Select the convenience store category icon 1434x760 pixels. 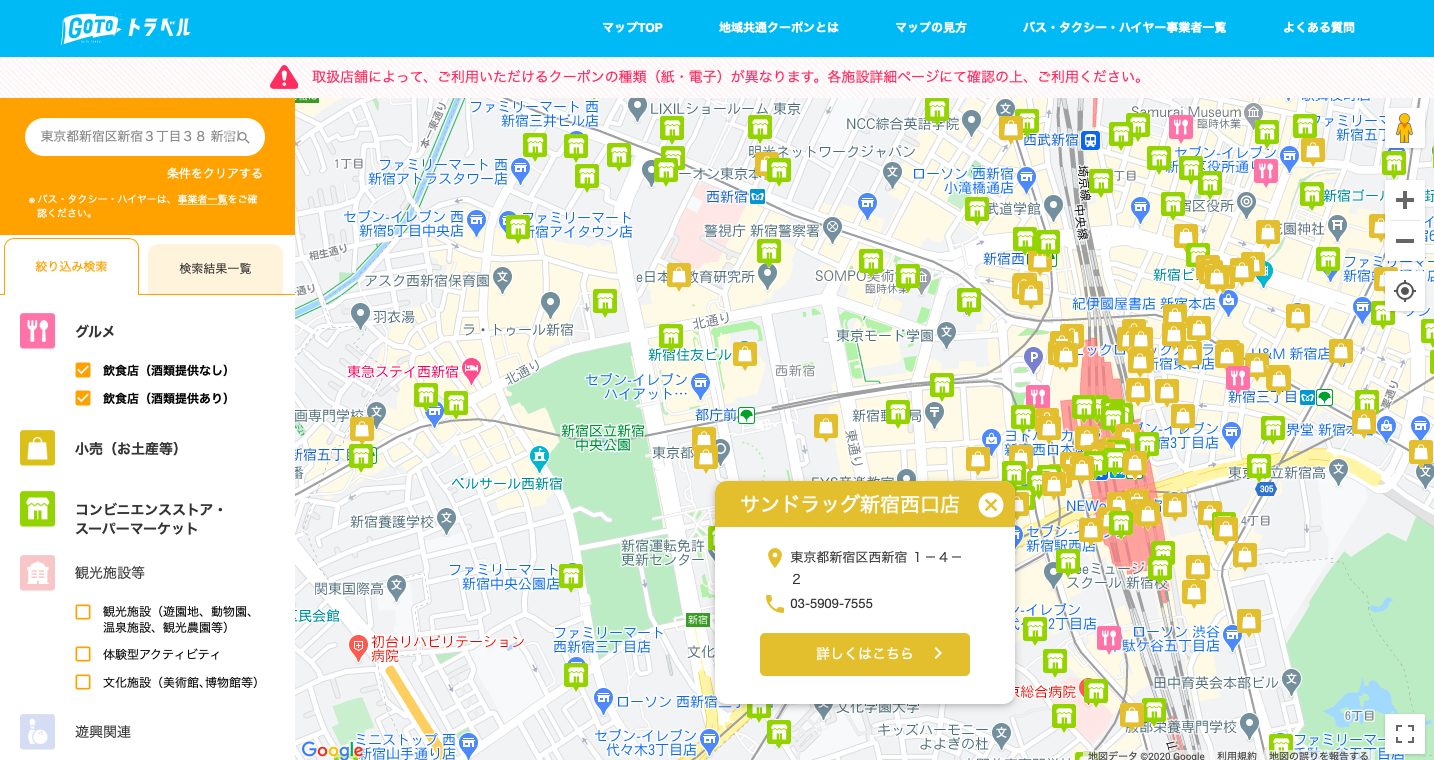37,509
